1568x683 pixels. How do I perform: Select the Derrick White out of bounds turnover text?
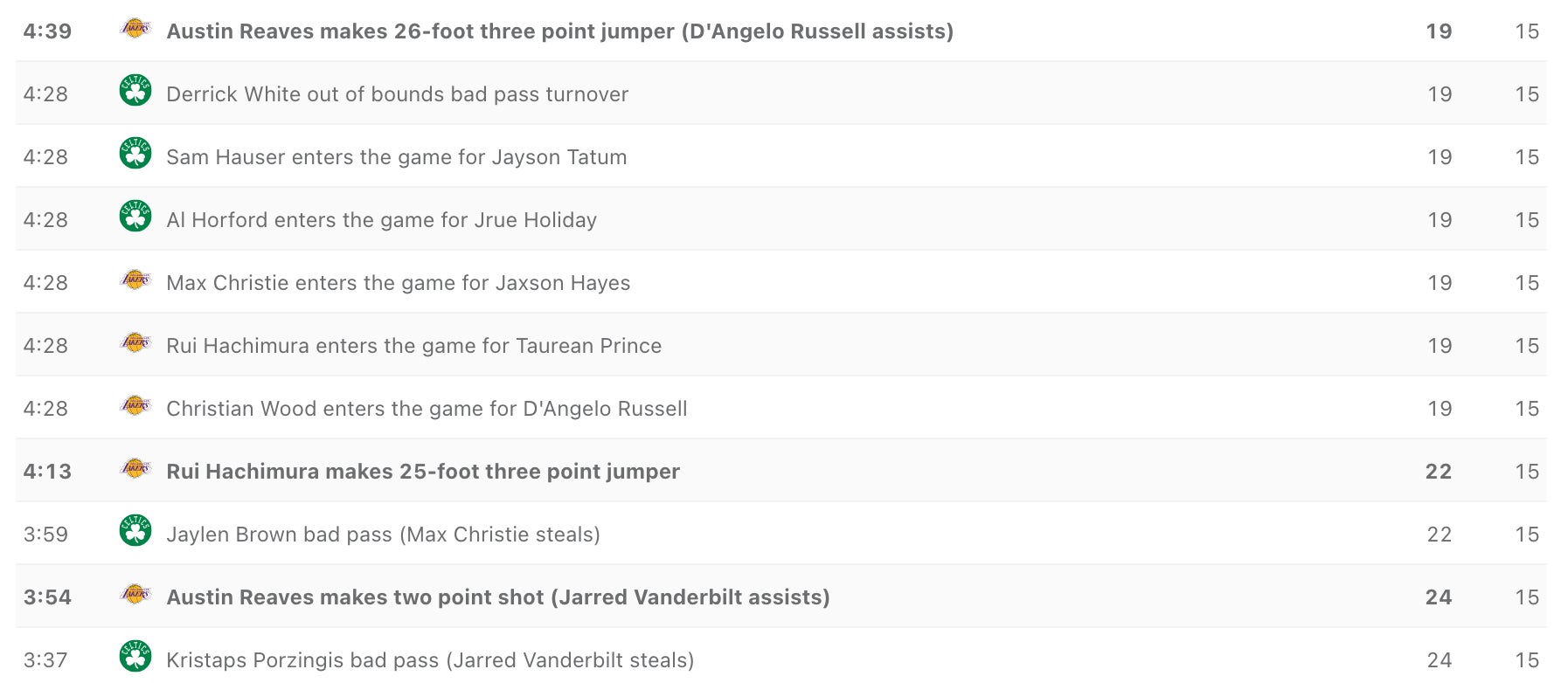pyautogui.click(x=398, y=94)
